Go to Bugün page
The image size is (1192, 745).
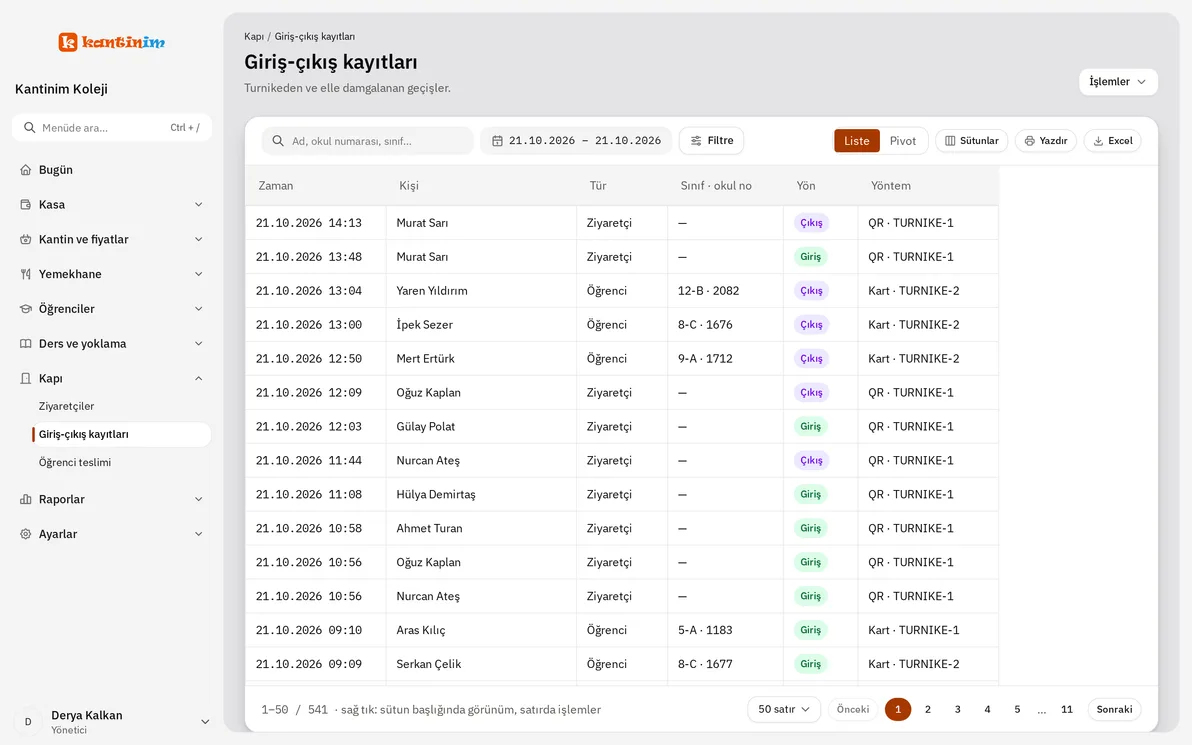[112, 170]
